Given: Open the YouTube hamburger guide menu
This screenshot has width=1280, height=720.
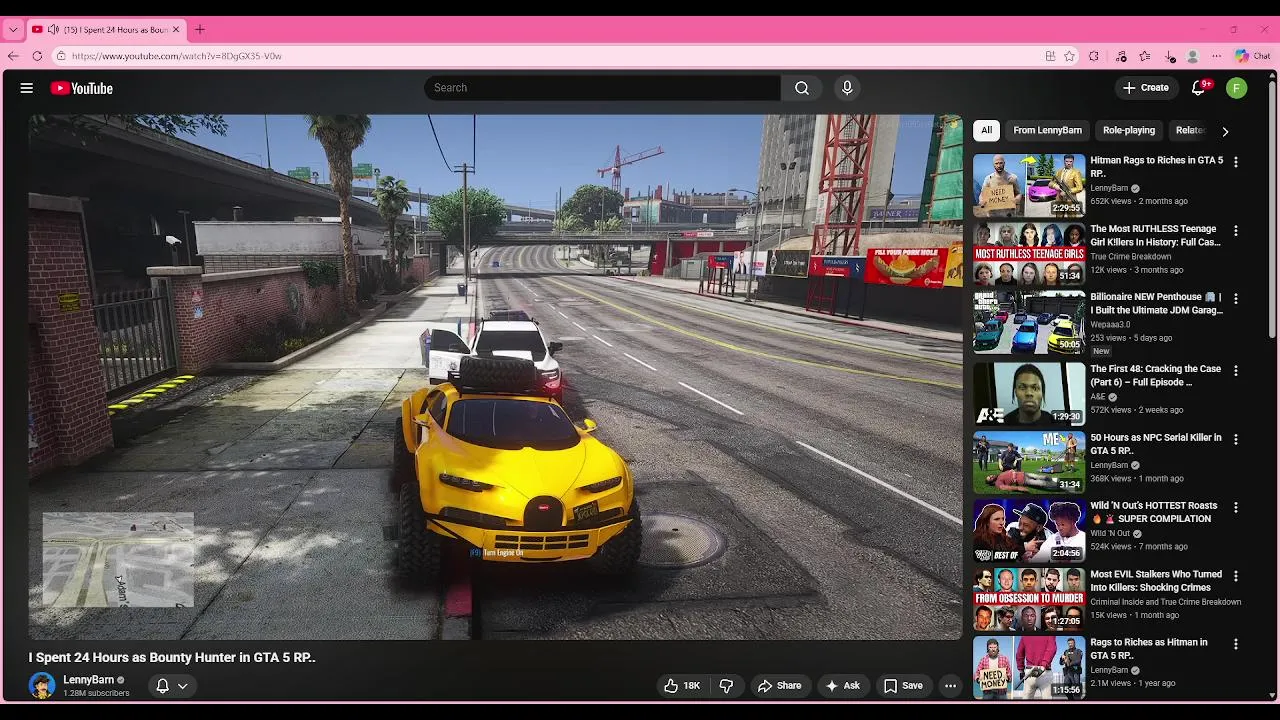Looking at the screenshot, I should (x=27, y=88).
